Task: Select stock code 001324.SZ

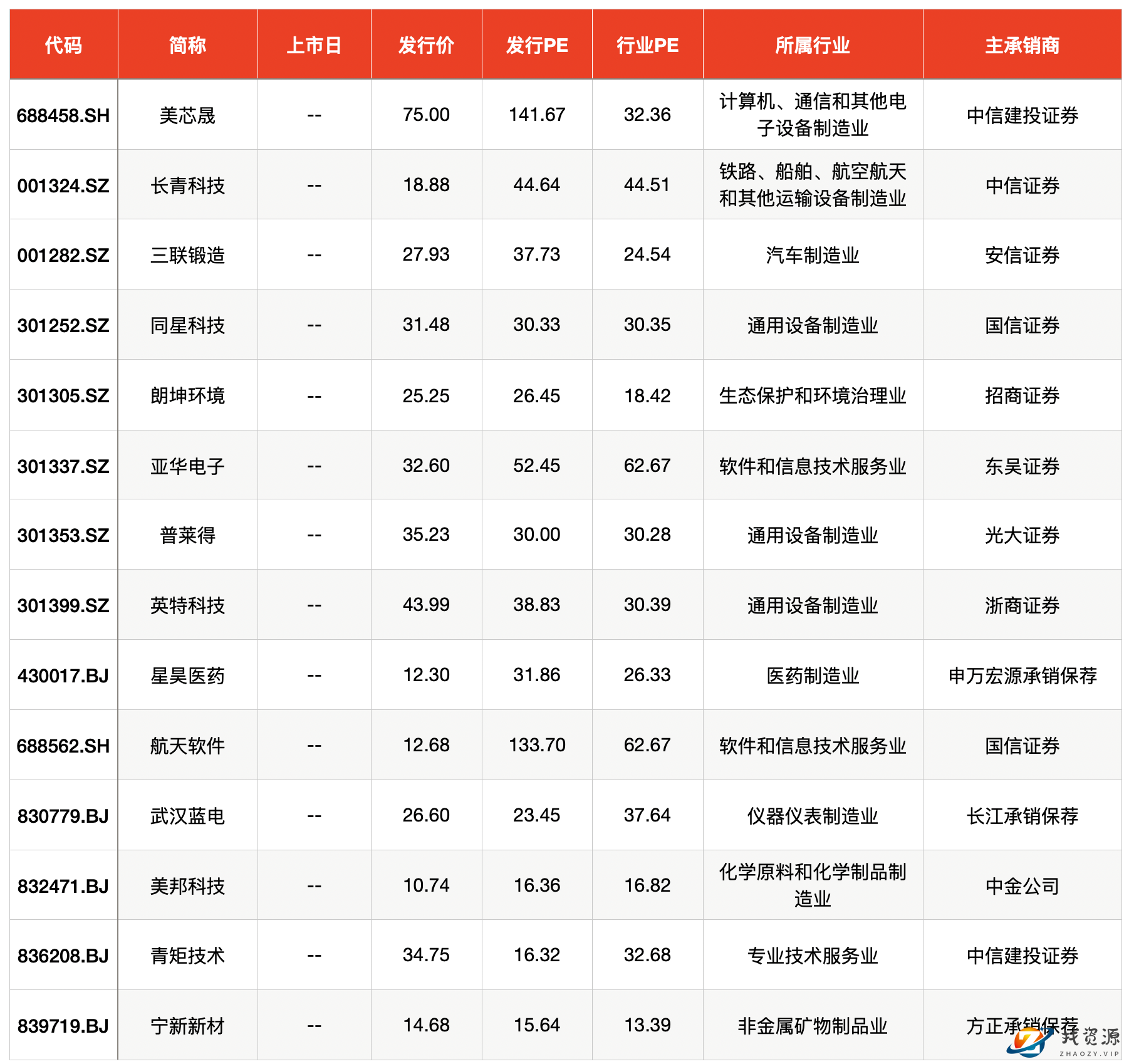Action: click(x=63, y=185)
